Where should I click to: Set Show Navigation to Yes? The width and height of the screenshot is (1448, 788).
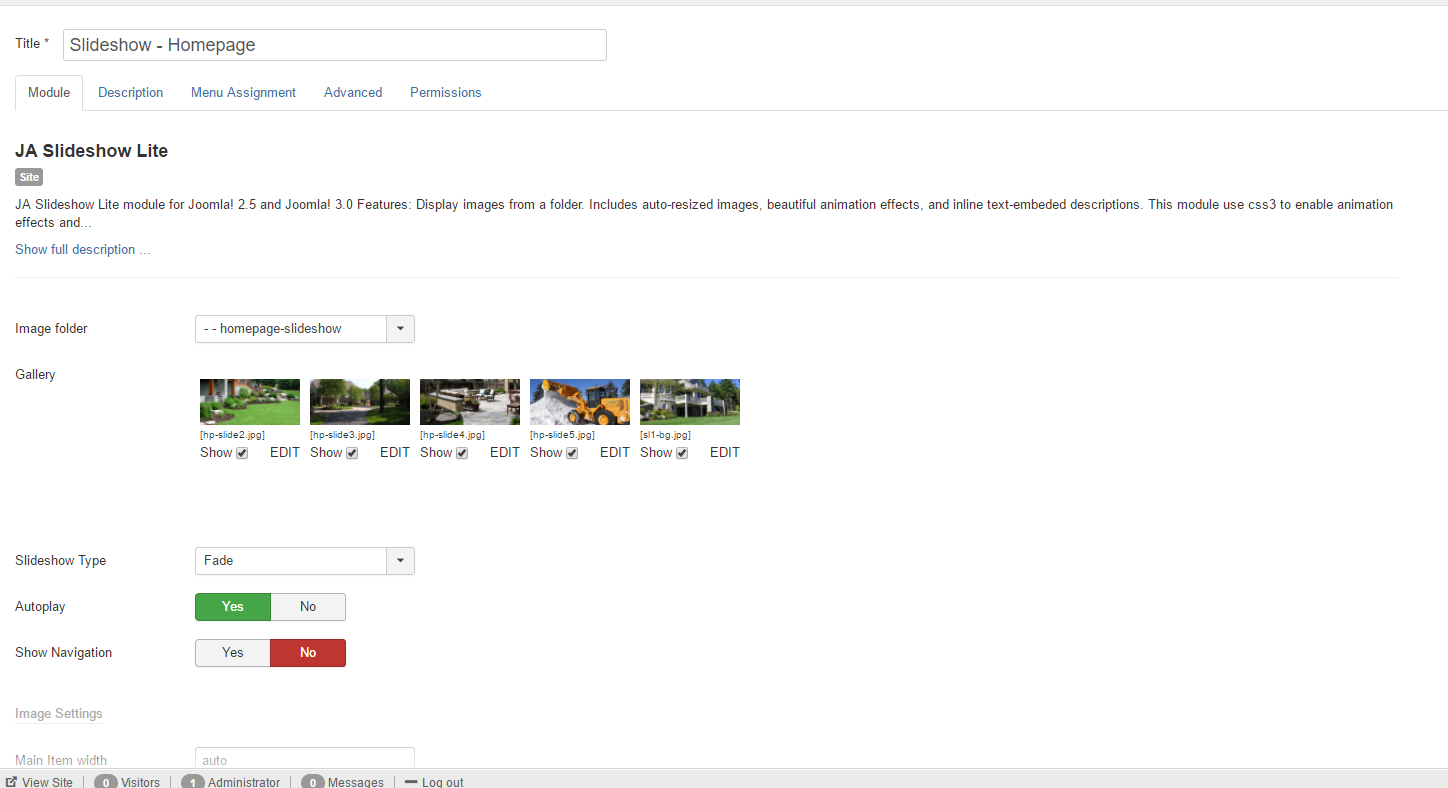click(x=233, y=653)
